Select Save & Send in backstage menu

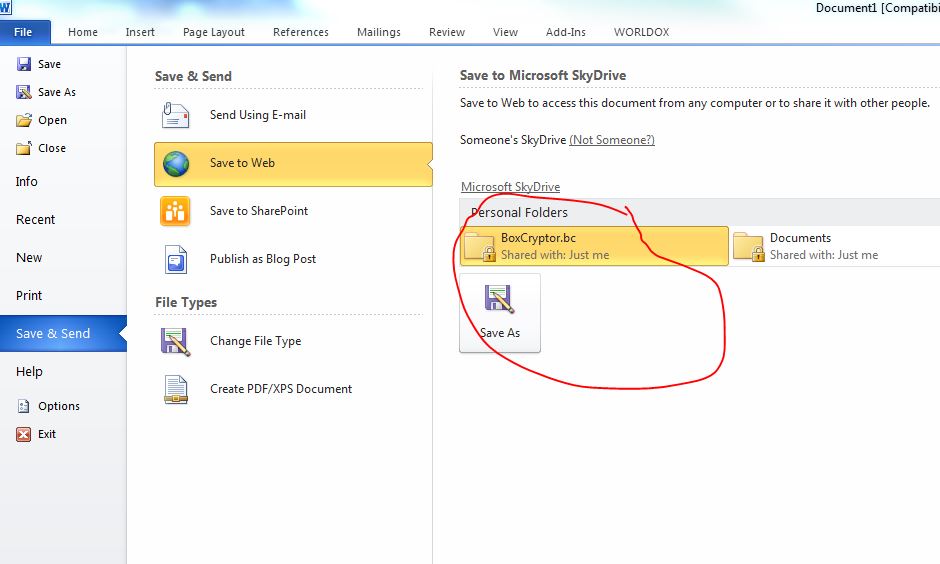point(63,334)
